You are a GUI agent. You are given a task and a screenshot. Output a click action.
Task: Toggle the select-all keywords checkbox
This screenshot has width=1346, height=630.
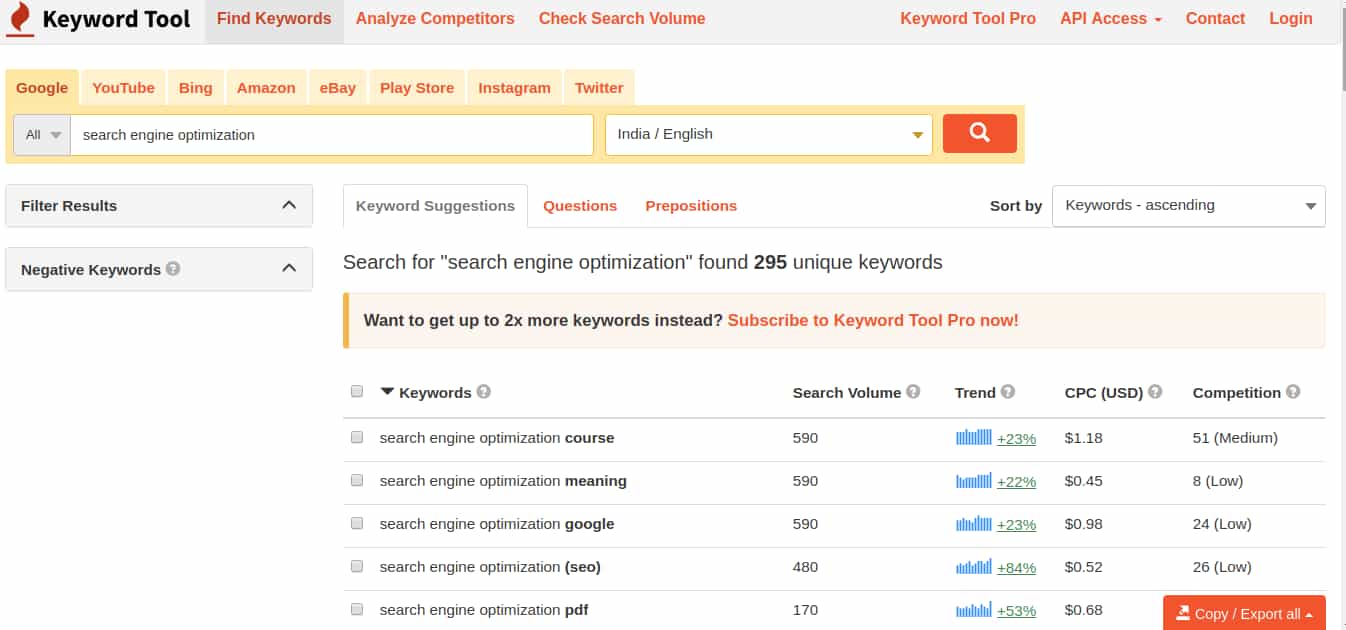[357, 391]
